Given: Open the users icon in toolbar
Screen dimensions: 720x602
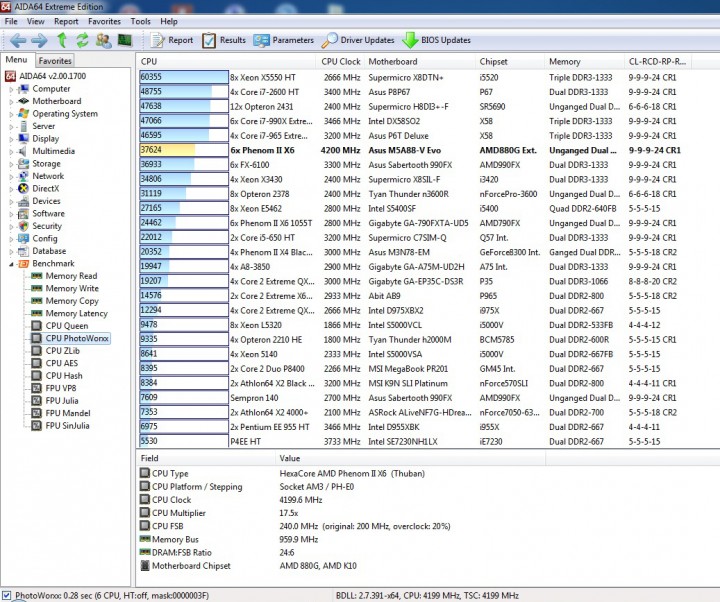Looking at the screenshot, I should [x=104, y=40].
